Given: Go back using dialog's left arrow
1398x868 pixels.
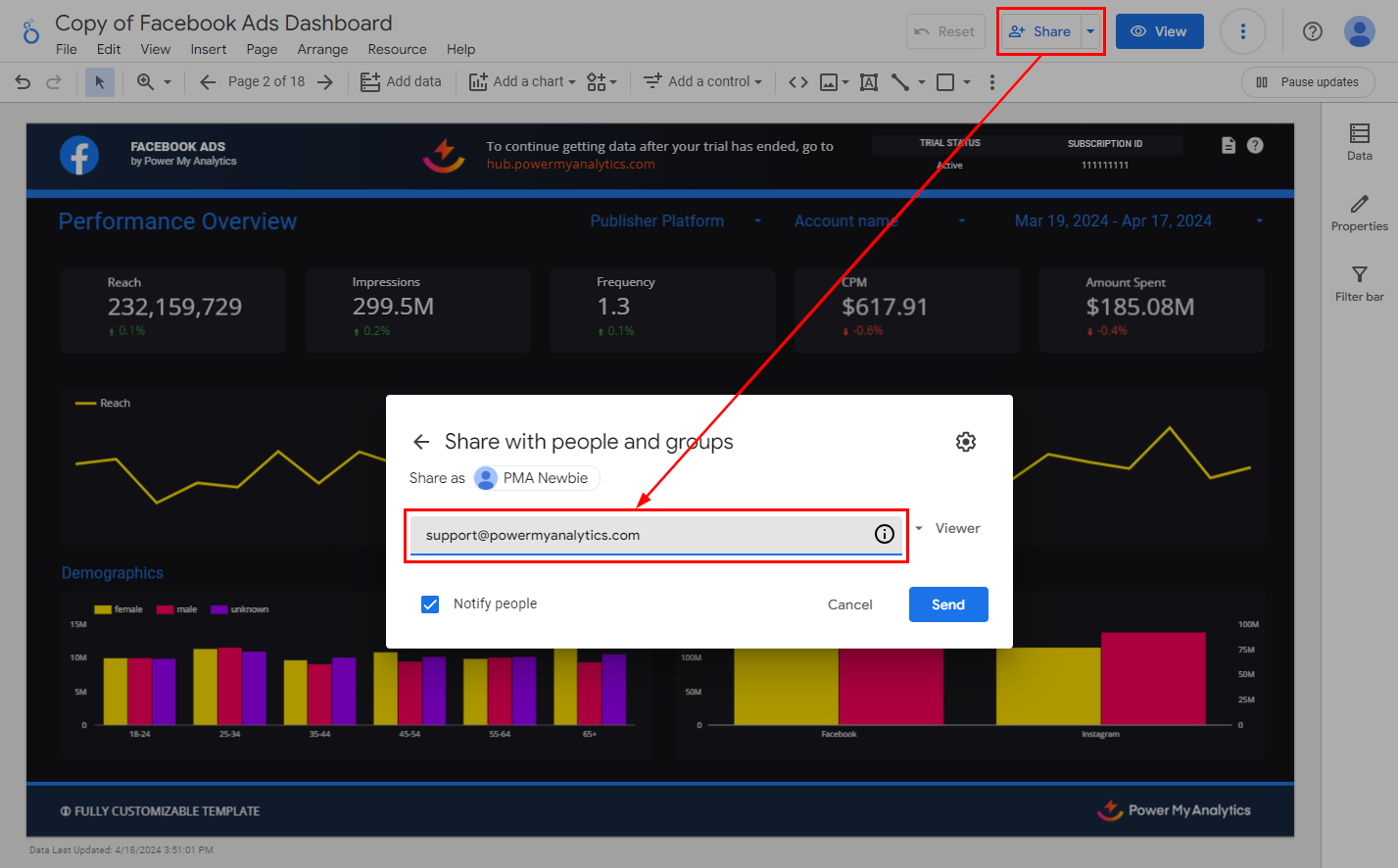Looking at the screenshot, I should 421,442.
